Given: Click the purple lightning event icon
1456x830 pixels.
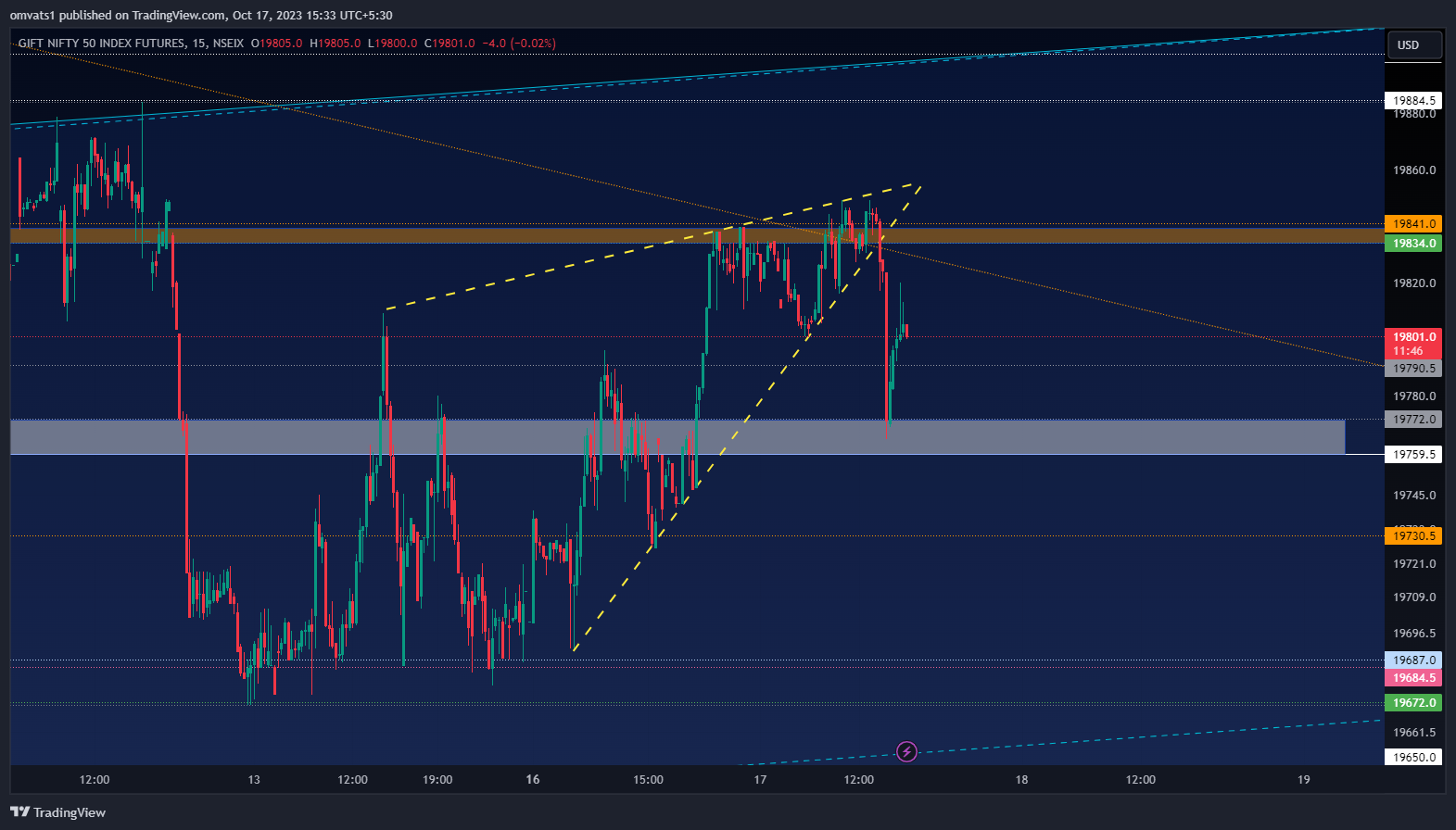Looking at the screenshot, I should coord(907,751).
